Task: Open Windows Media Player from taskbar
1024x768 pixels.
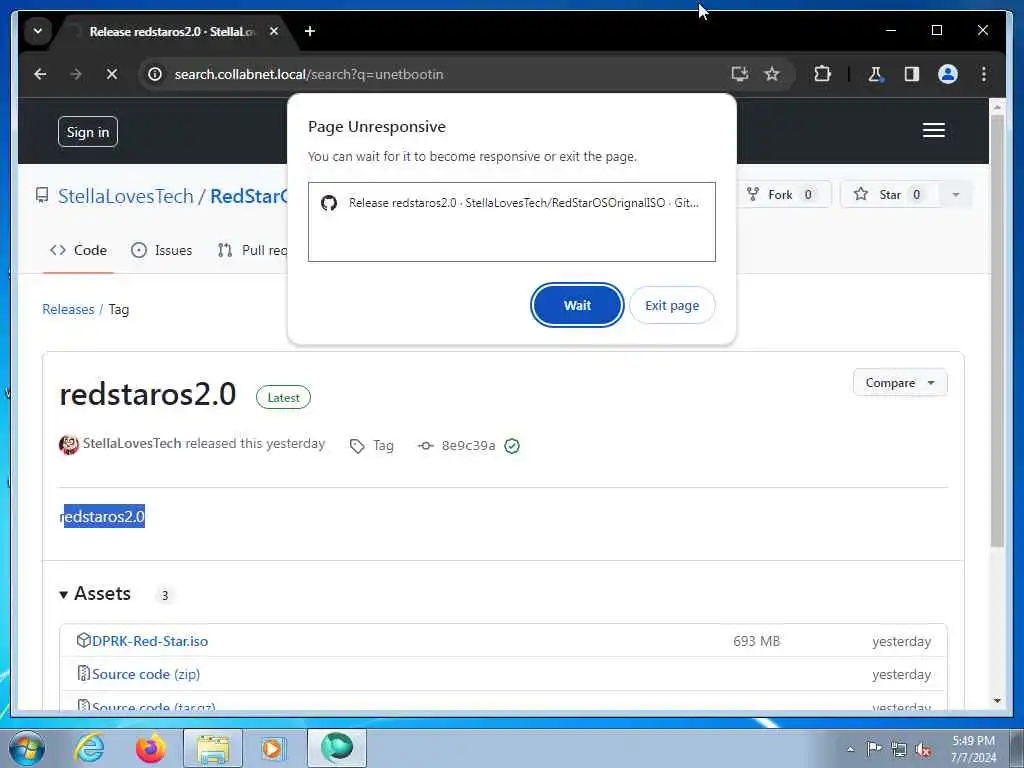Action: point(274,748)
